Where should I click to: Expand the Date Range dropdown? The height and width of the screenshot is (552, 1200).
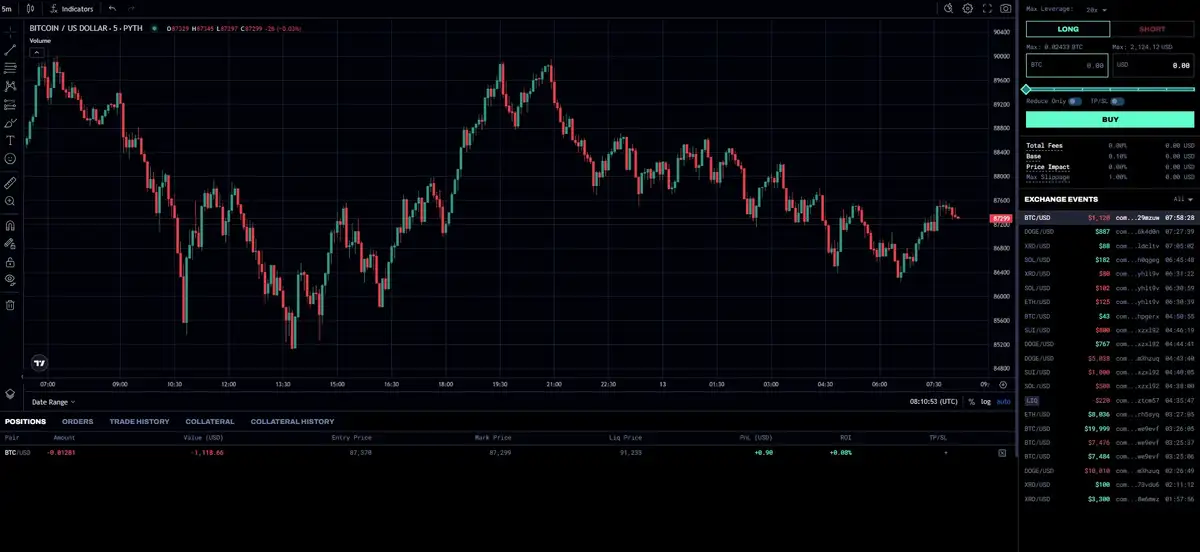tap(55, 401)
